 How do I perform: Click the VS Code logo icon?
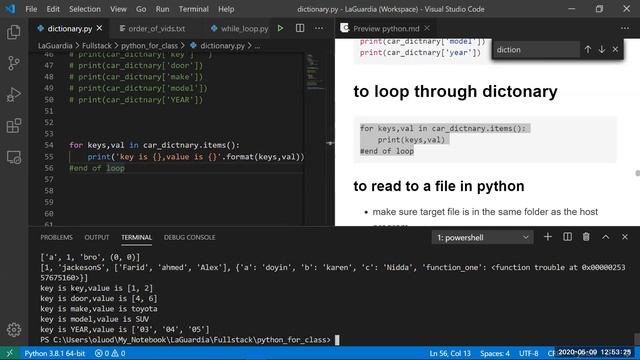tap(10, 9)
